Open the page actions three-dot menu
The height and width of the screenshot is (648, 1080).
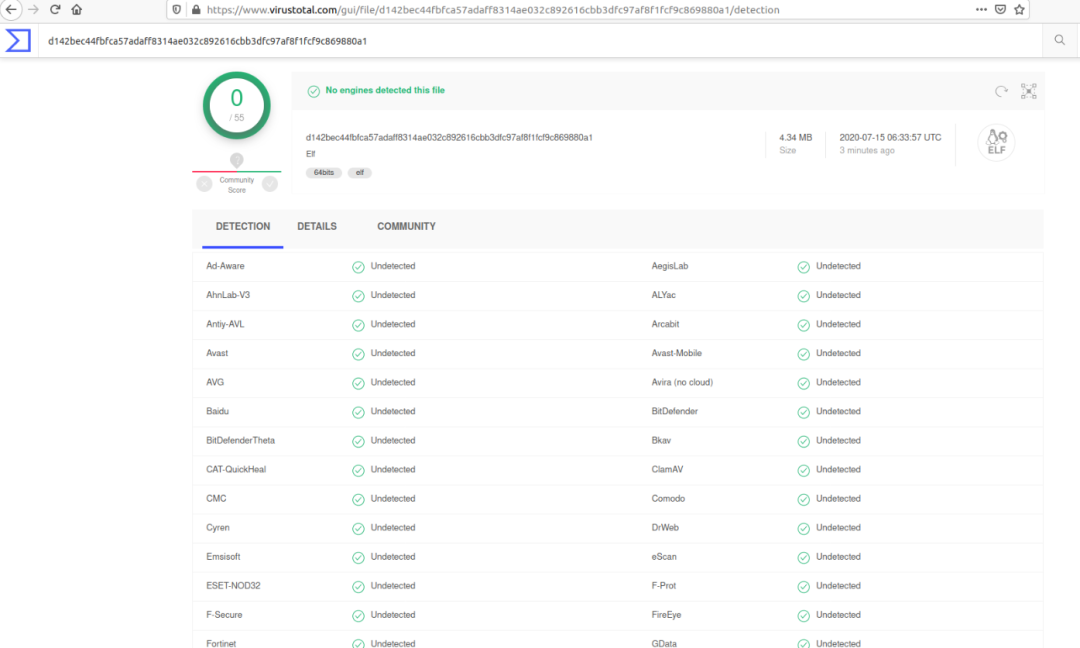(981, 10)
